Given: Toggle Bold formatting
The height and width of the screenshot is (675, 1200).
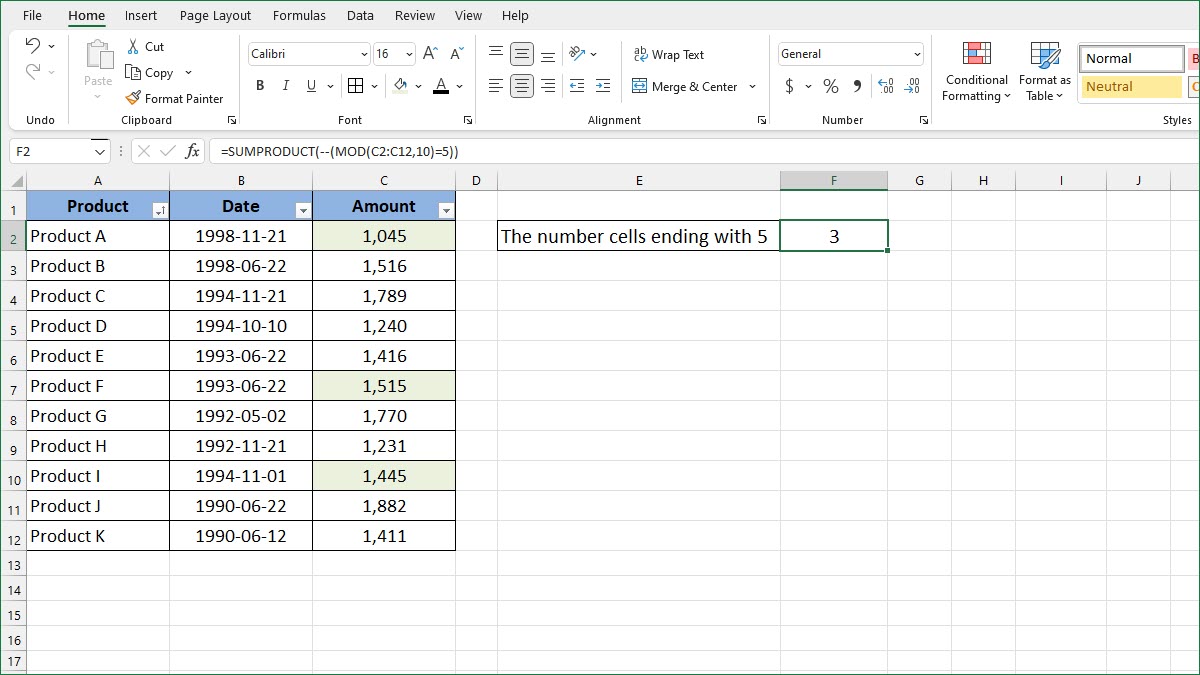Looking at the screenshot, I should tap(260, 87).
